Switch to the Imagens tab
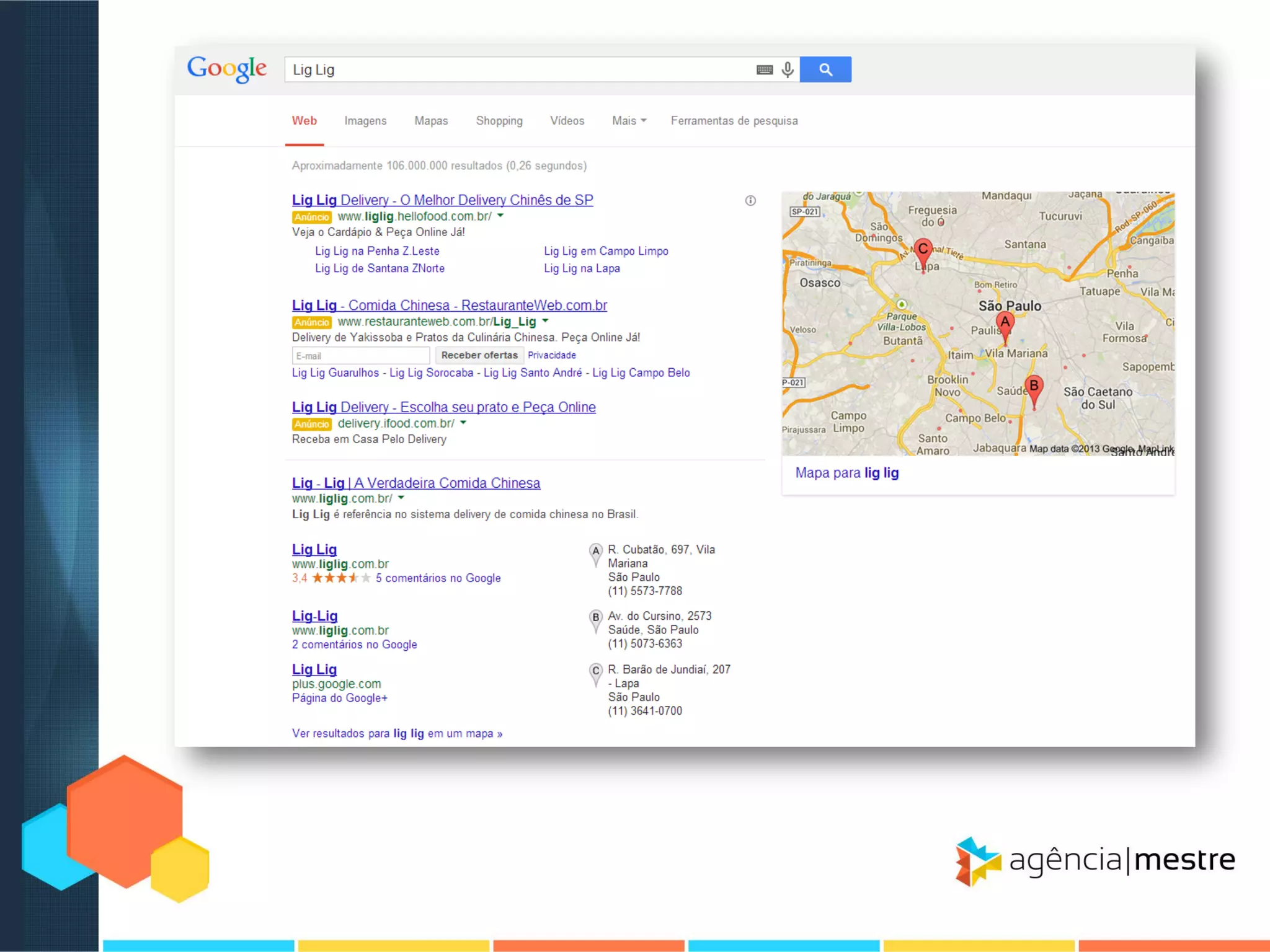 point(365,121)
